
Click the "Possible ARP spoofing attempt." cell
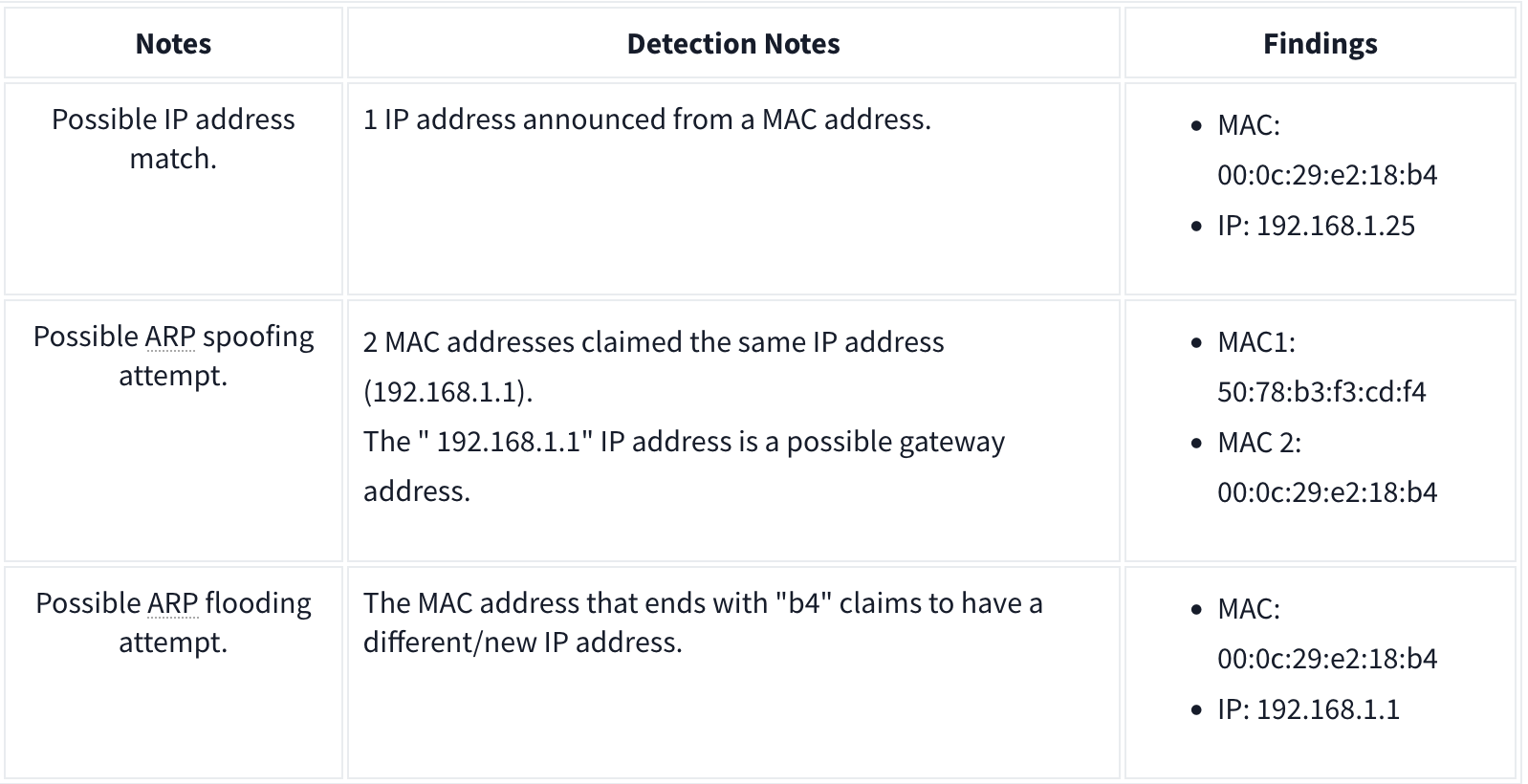(173, 356)
